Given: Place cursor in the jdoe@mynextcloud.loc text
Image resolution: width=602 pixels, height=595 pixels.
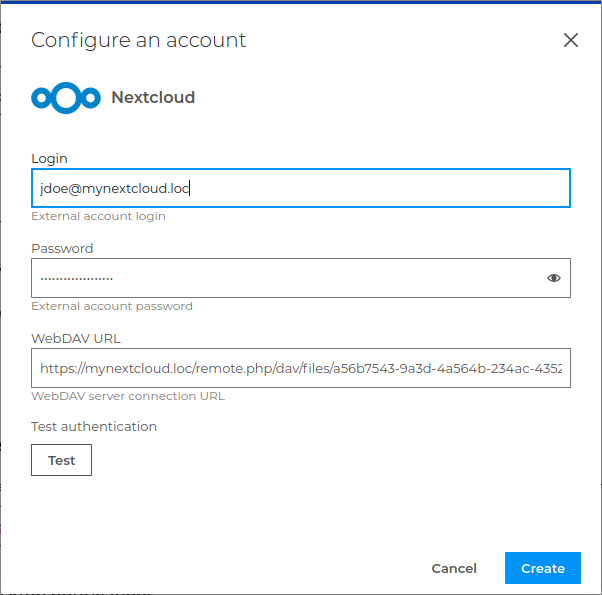Looking at the screenshot, I should 115,188.
